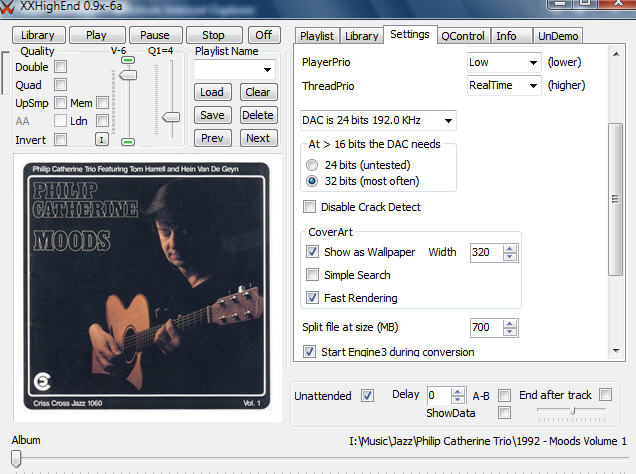Click slider handle under End after track
Screen dimensions: 636x474
(x=573, y=411)
